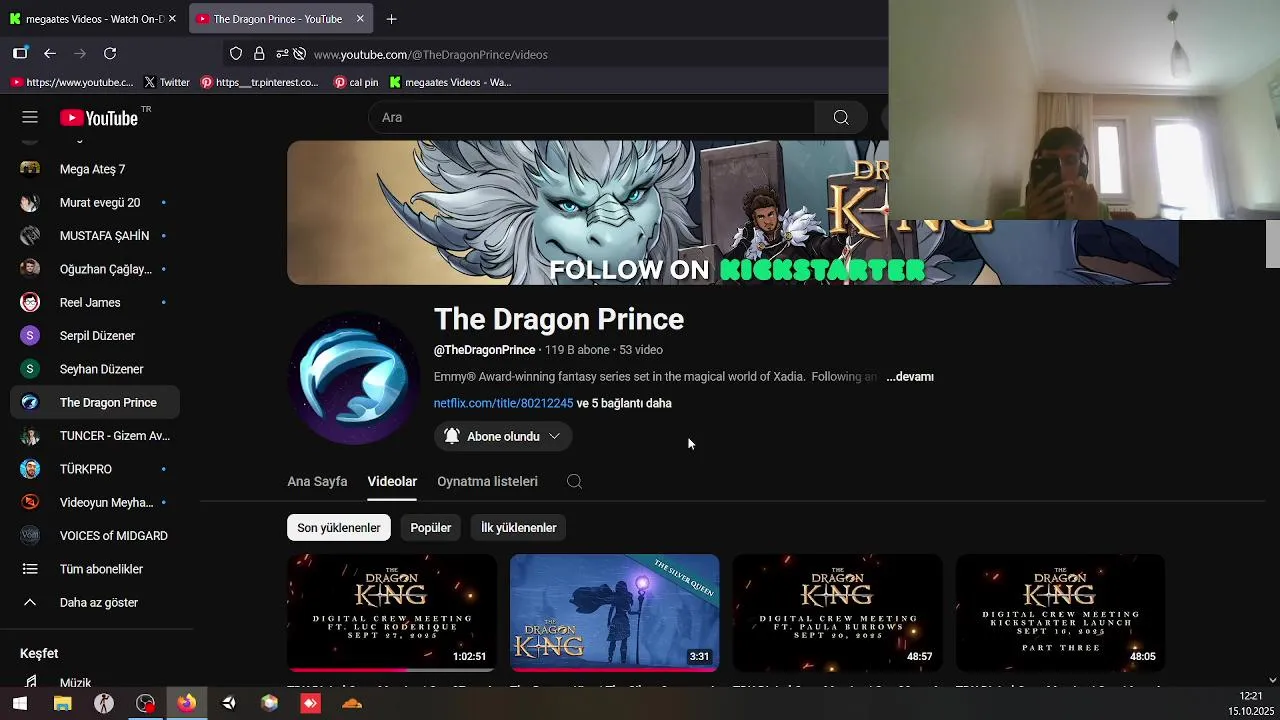Open Videoyun Meyha... channel
Screen dimensions: 1280x720
pos(95,502)
